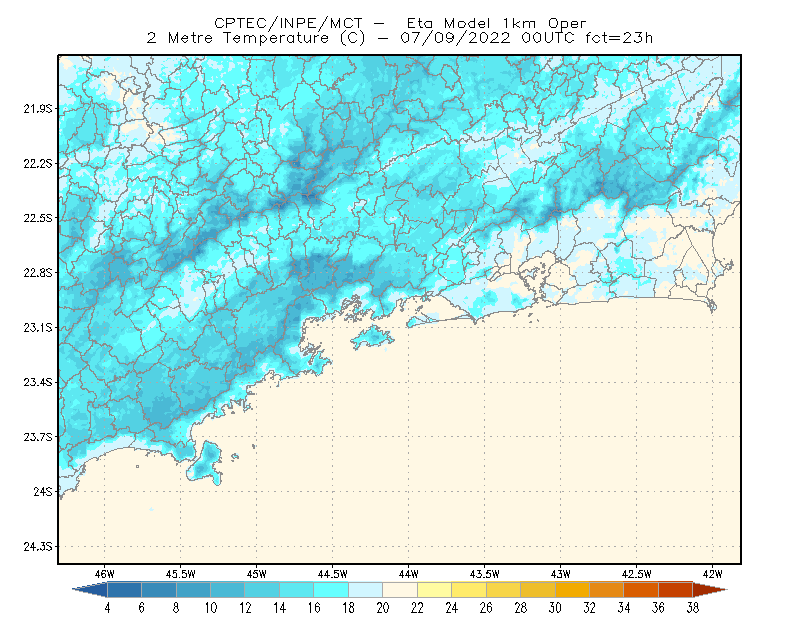Image resolution: width=800 pixels, height=618 pixels.
Task: Choose the orange swatch between 30 and 32
Action: tap(572, 590)
